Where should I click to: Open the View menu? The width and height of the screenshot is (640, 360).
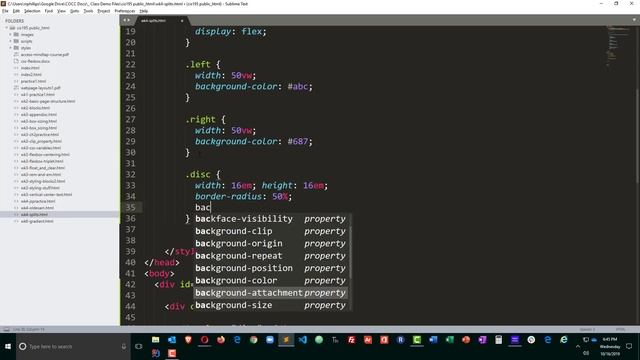pyautogui.click(x=61, y=11)
